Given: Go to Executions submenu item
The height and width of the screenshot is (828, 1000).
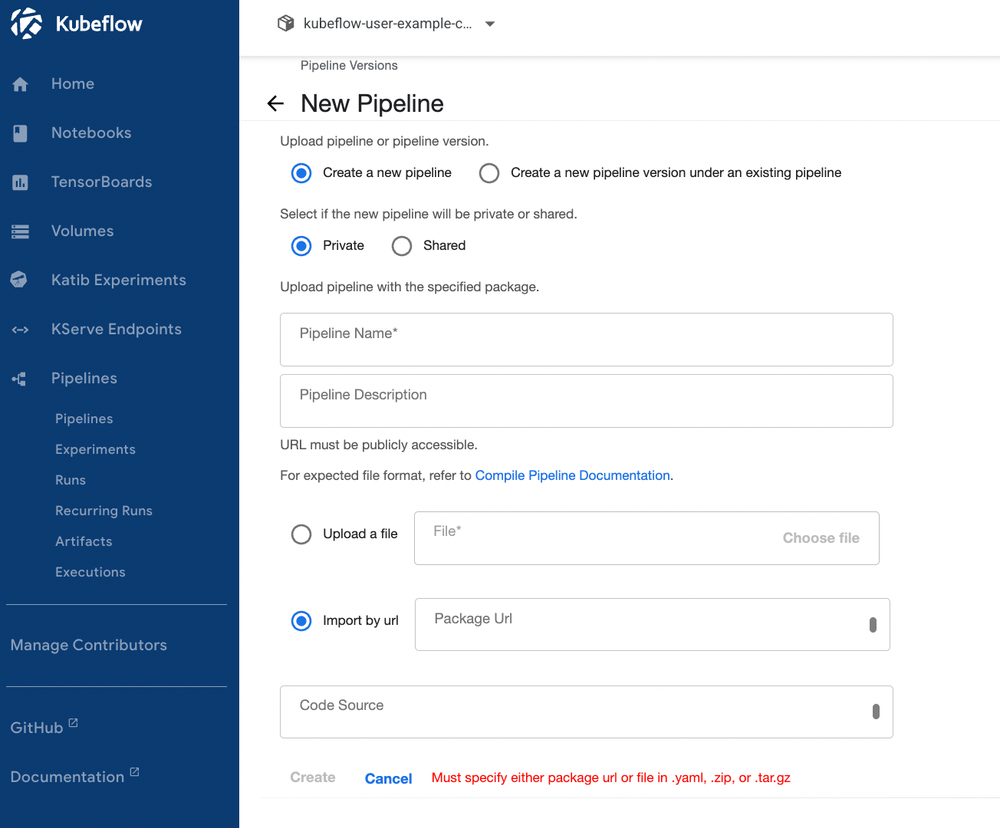Looking at the screenshot, I should click(x=90, y=572).
